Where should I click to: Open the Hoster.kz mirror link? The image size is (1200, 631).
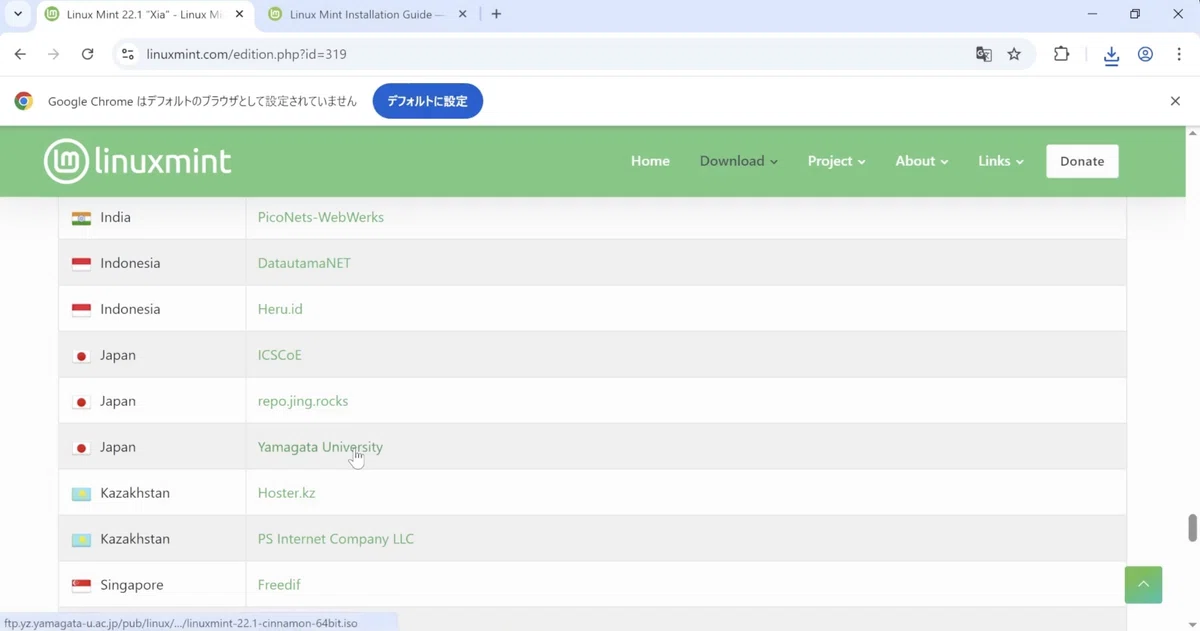(286, 493)
